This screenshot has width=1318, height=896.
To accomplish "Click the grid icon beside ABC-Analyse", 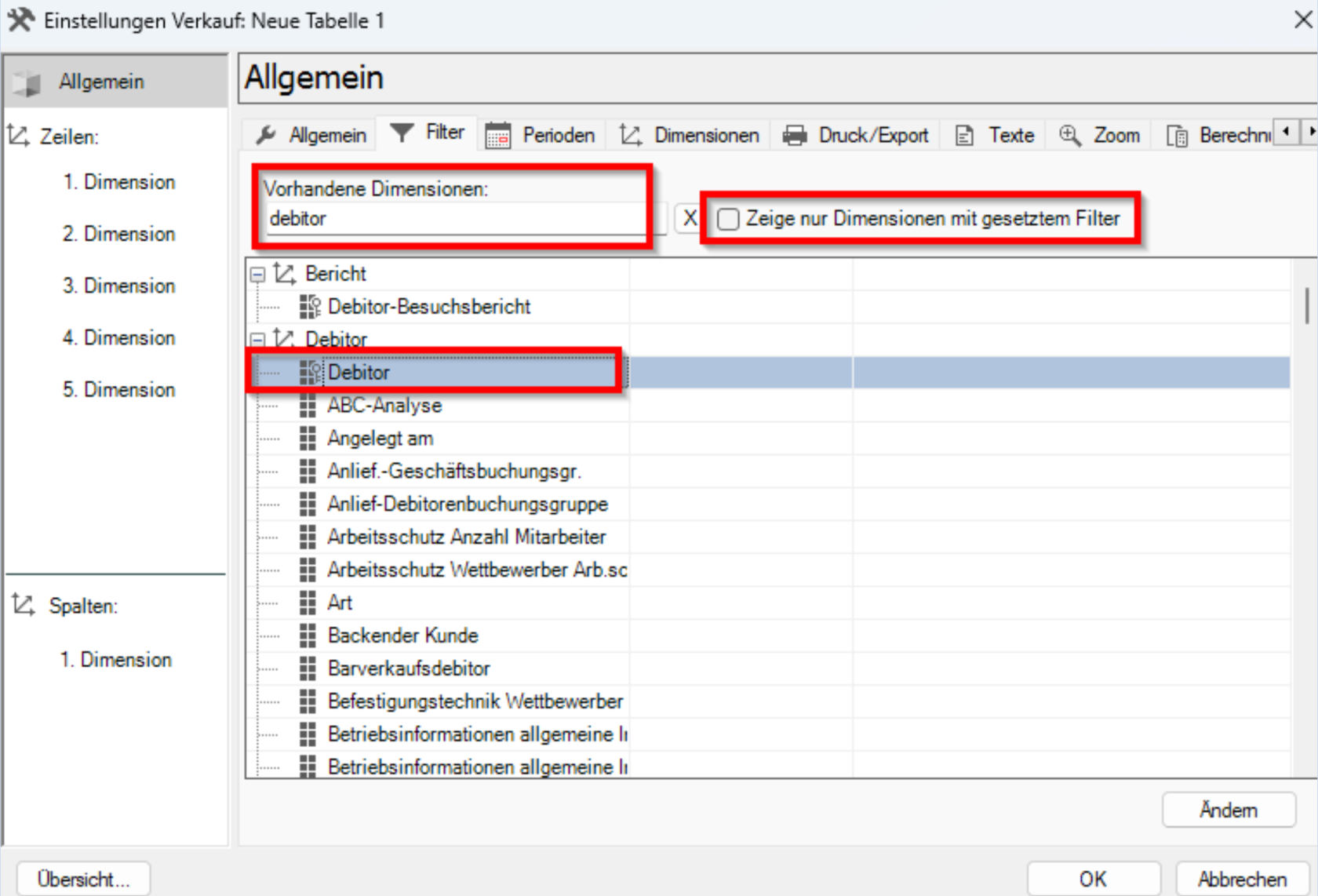I will coord(308,406).
